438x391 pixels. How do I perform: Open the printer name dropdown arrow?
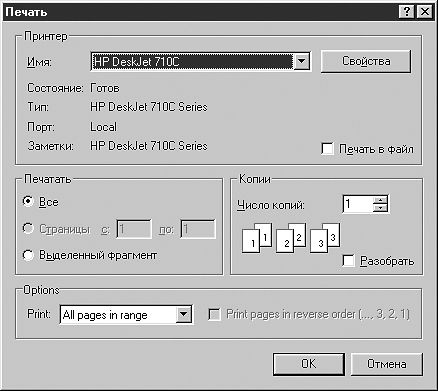click(301, 61)
